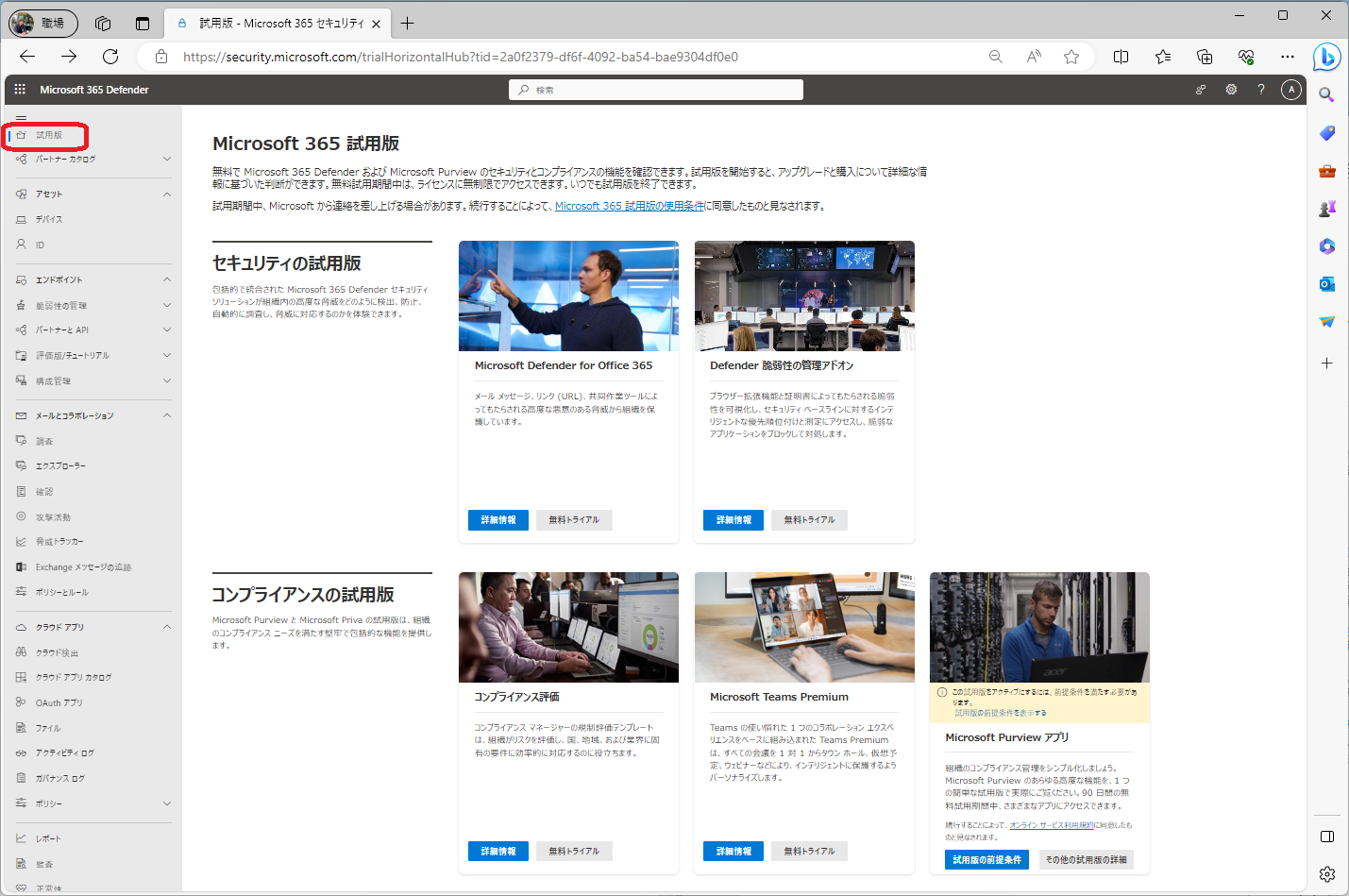Screen dimensions: 1349x896
Task: Refresh the browser page
Action: pos(110,57)
